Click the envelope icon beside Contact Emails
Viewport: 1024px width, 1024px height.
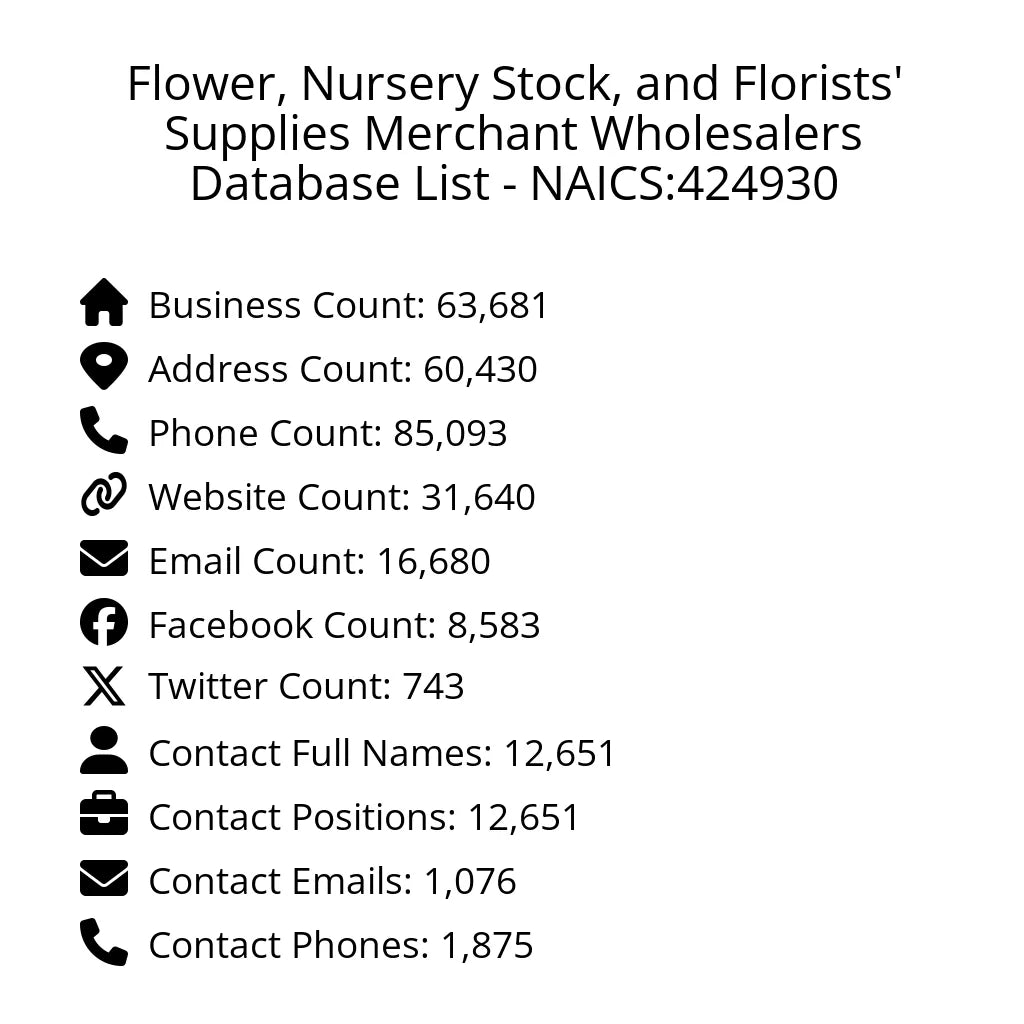click(x=104, y=879)
